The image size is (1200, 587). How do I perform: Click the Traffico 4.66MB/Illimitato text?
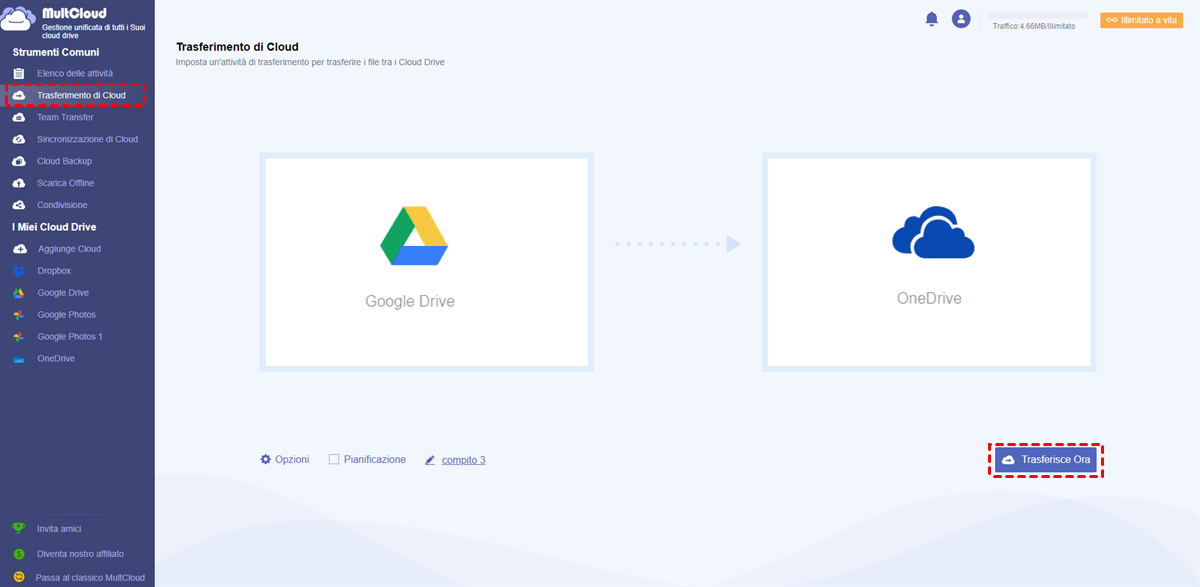coord(1034,26)
